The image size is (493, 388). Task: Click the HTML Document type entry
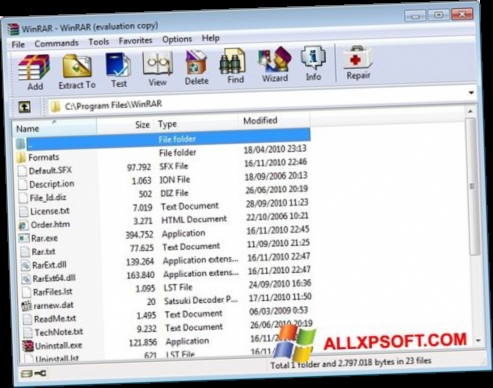[194, 220]
